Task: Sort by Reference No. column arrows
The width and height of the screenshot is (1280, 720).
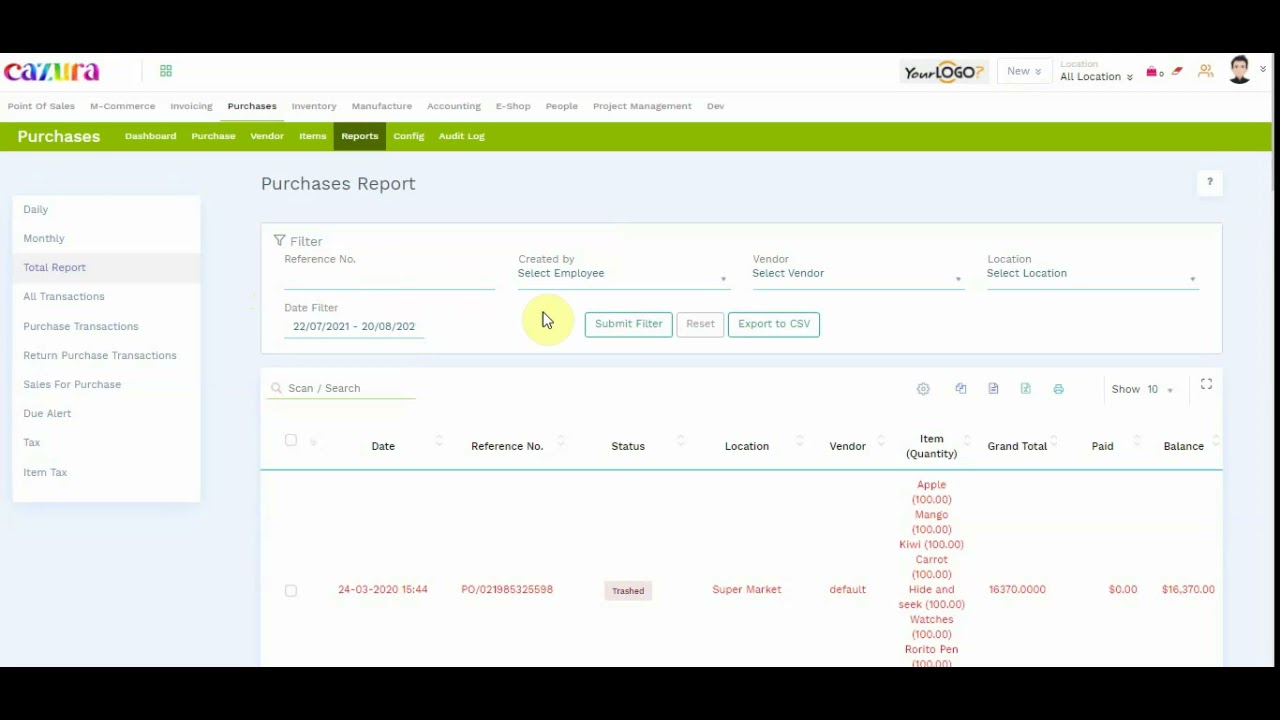Action: (560, 441)
